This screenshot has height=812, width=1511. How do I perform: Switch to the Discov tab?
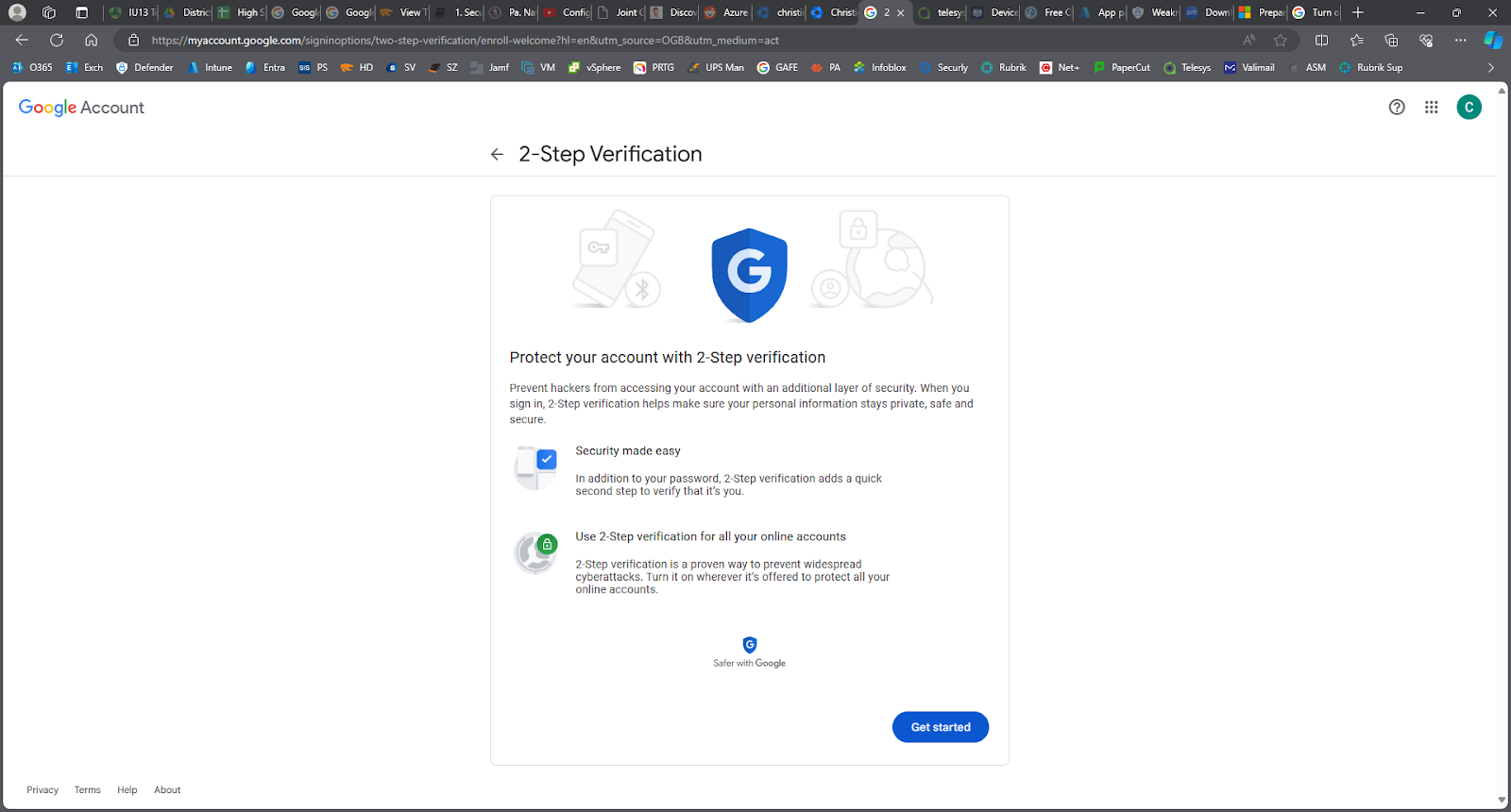click(673, 12)
